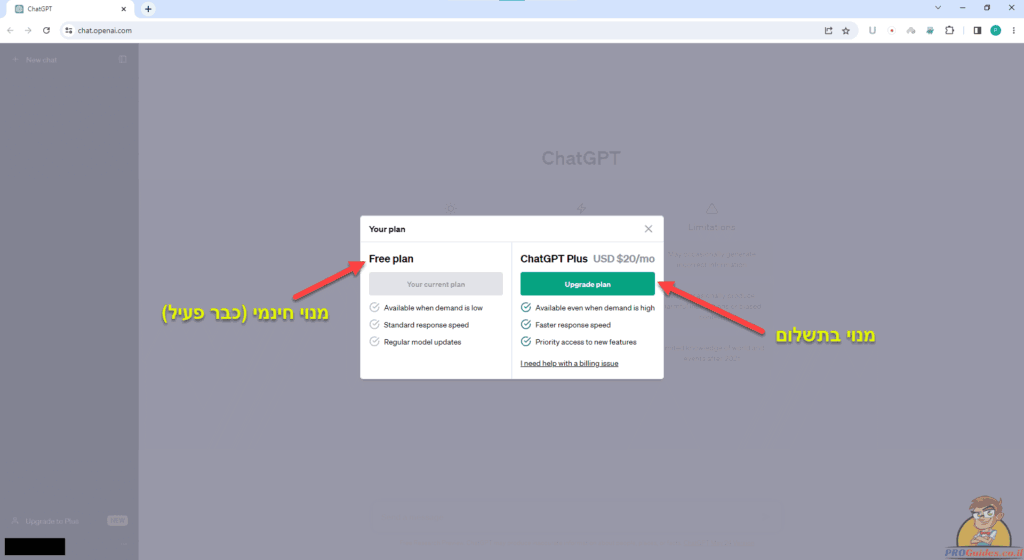Image resolution: width=1024 pixels, height=560 pixels.
Task: Click the Your current plan button
Action: (x=436, y=284)
